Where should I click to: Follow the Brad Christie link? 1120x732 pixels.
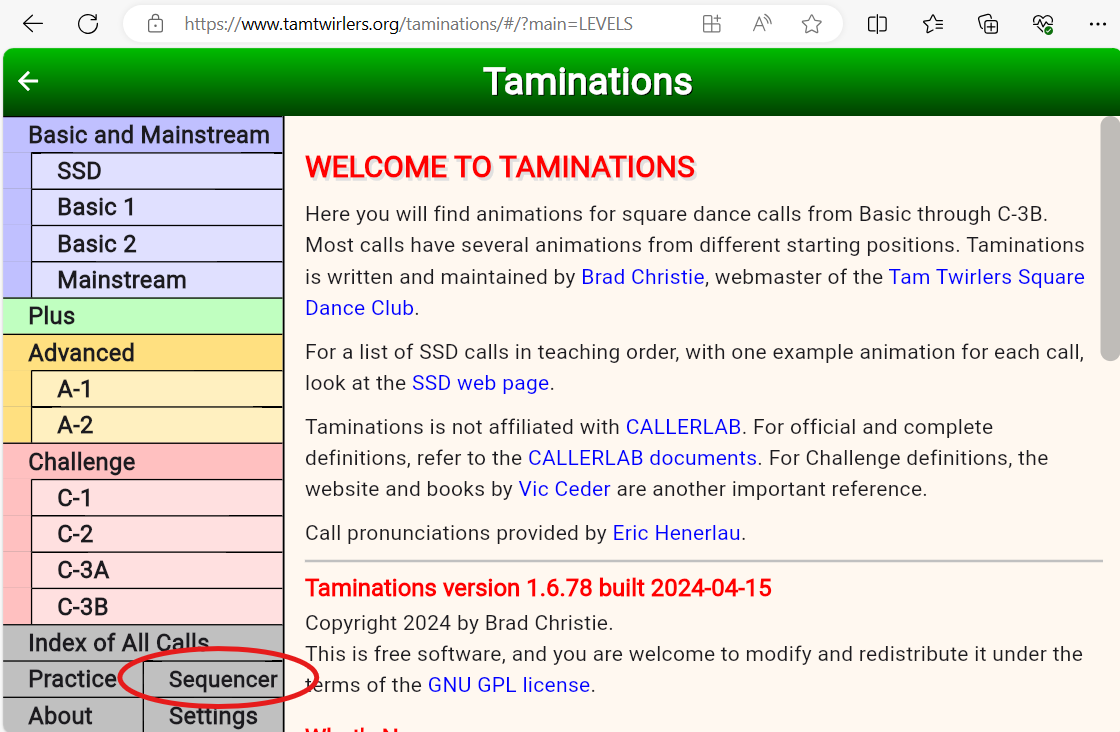(643, 276)
